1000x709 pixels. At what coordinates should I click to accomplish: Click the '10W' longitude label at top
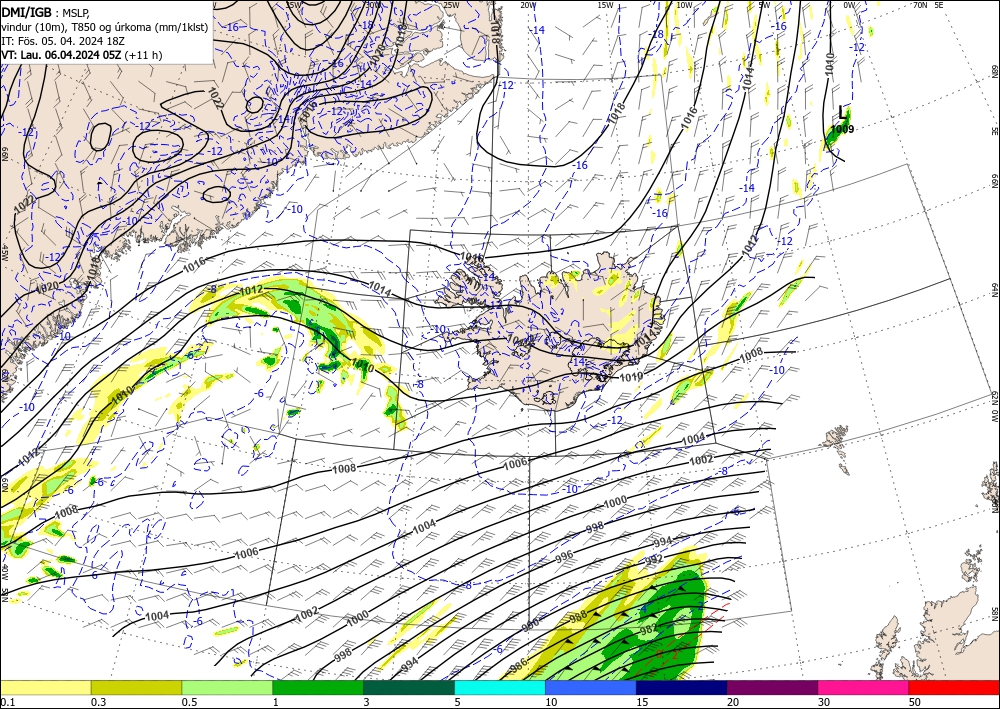click(684, 5)
